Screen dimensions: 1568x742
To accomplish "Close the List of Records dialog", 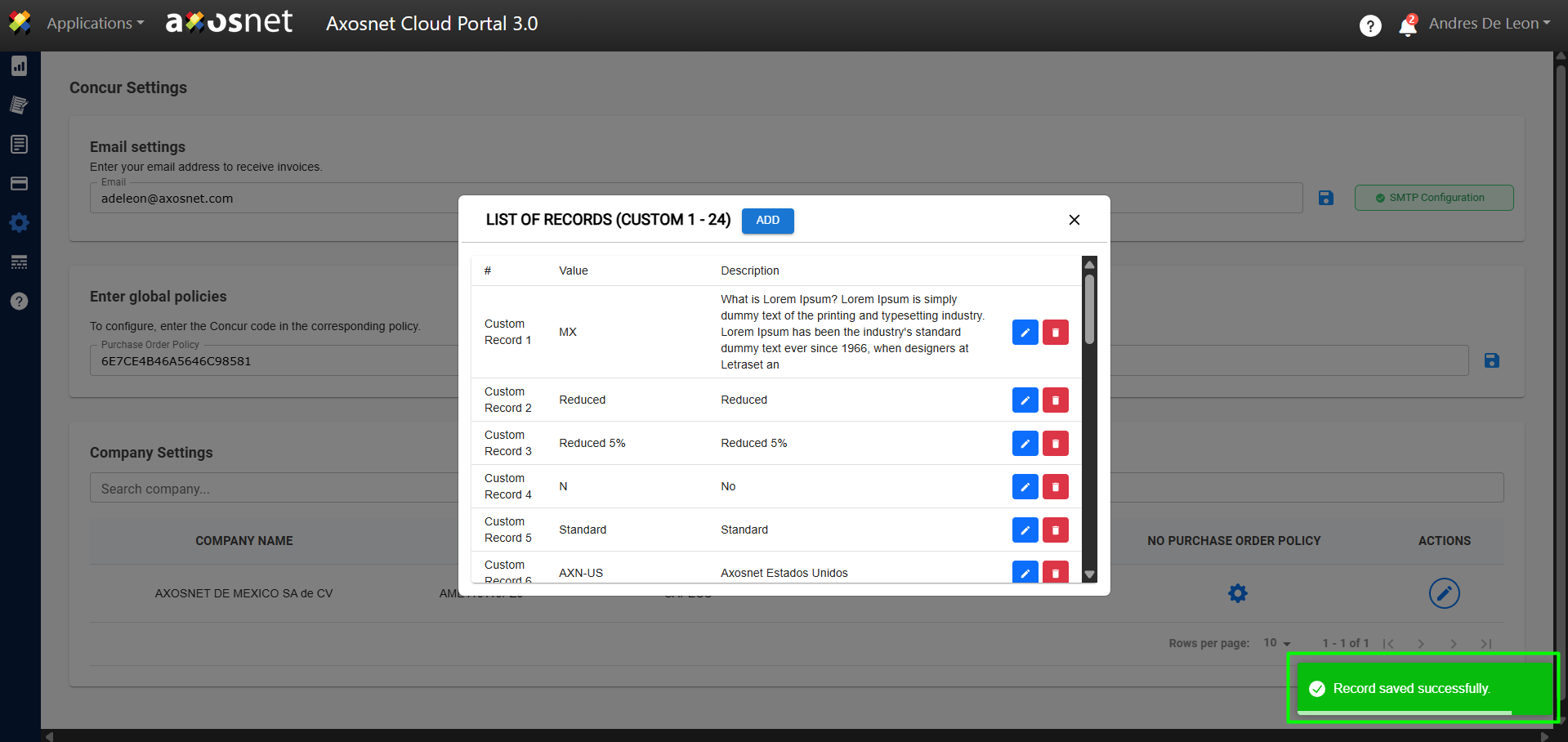I will pyautogui.click(x=1074, y=220).
